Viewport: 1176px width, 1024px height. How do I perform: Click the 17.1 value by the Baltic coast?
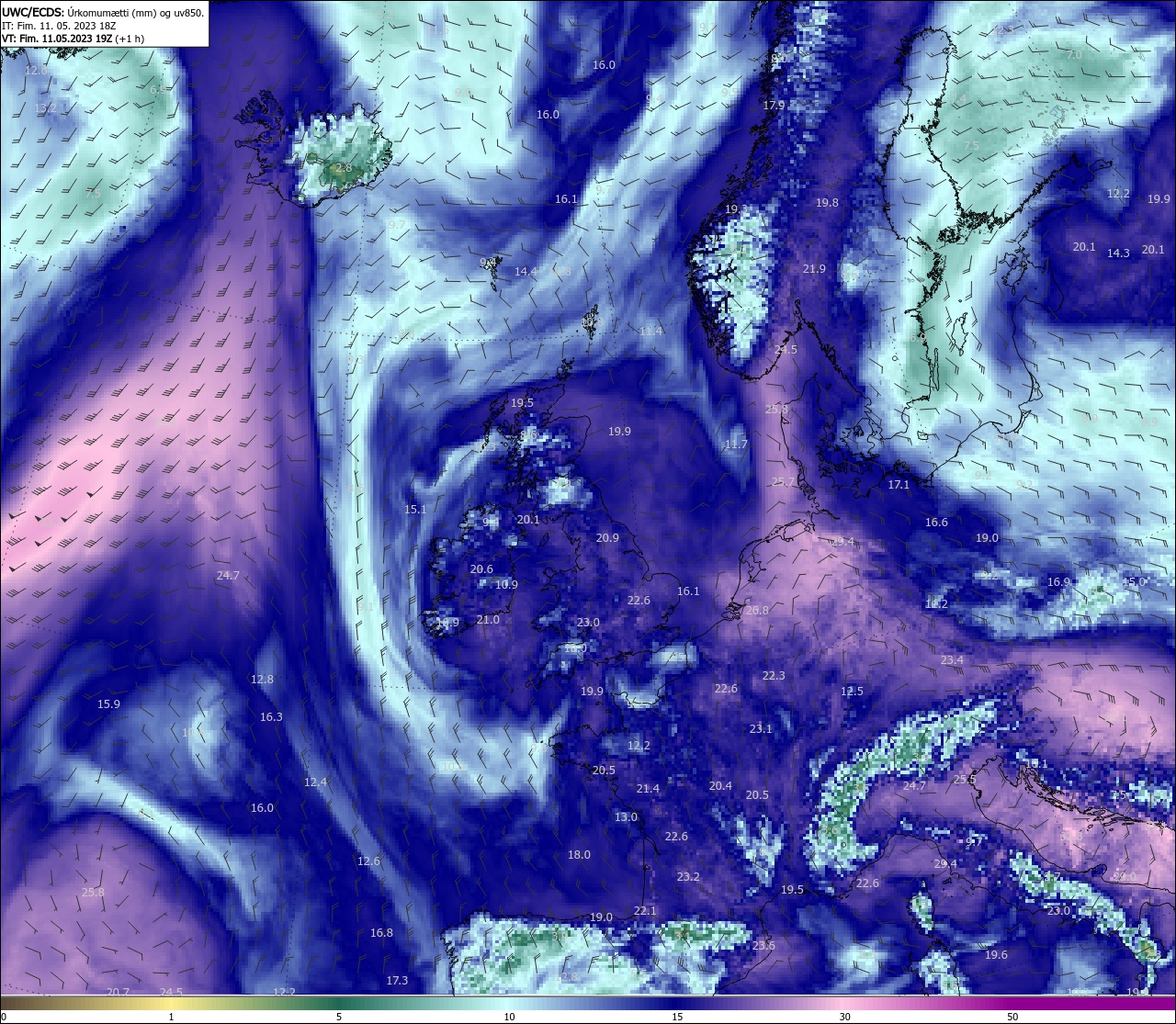[899, 485]
